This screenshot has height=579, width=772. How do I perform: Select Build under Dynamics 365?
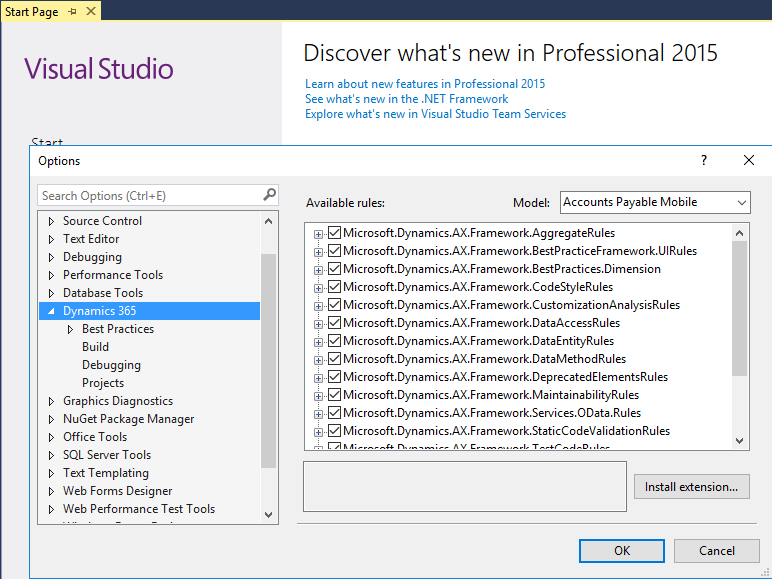click(x=96, y=347)
